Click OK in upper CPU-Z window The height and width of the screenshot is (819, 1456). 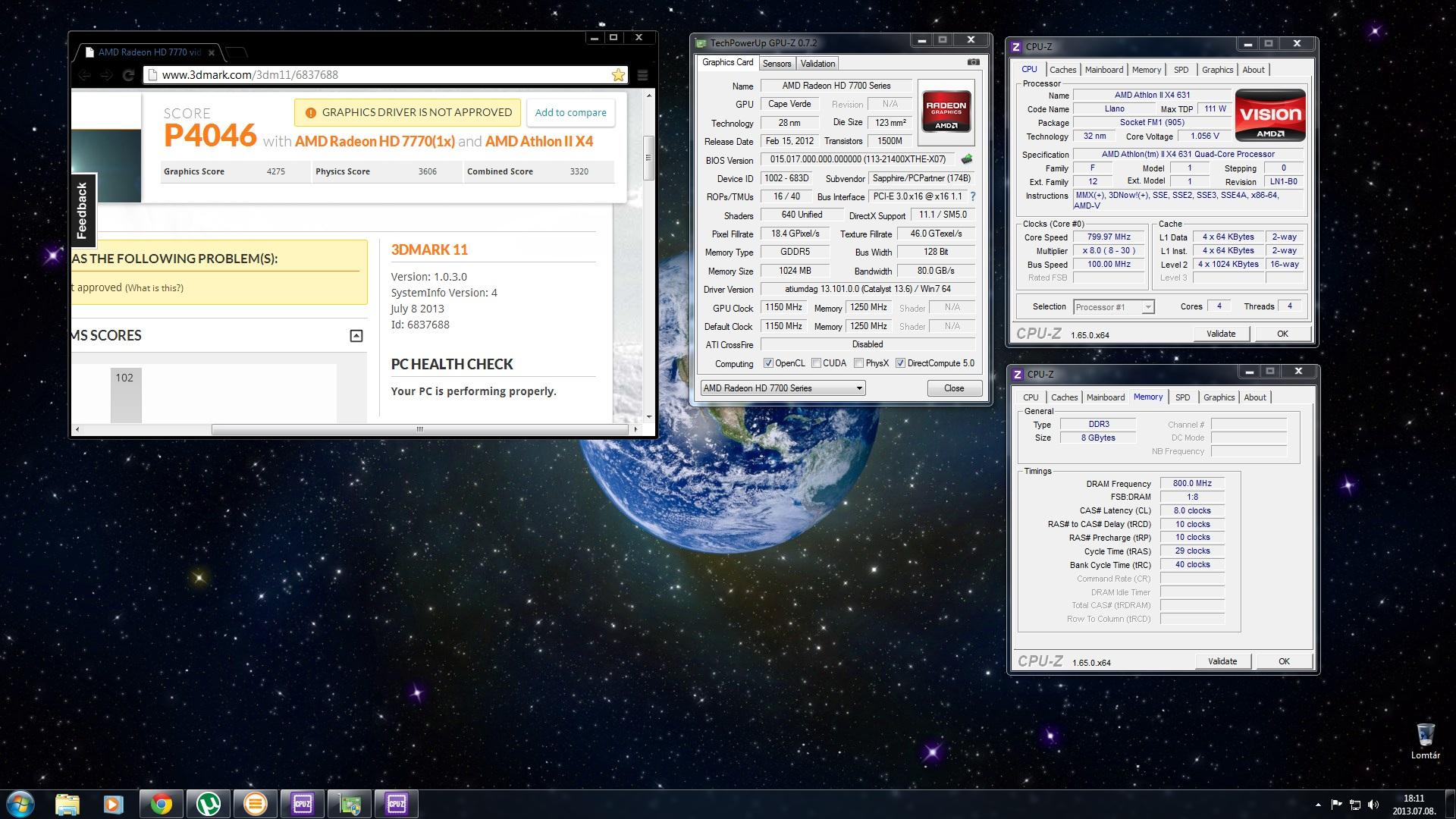(1282, 334)
